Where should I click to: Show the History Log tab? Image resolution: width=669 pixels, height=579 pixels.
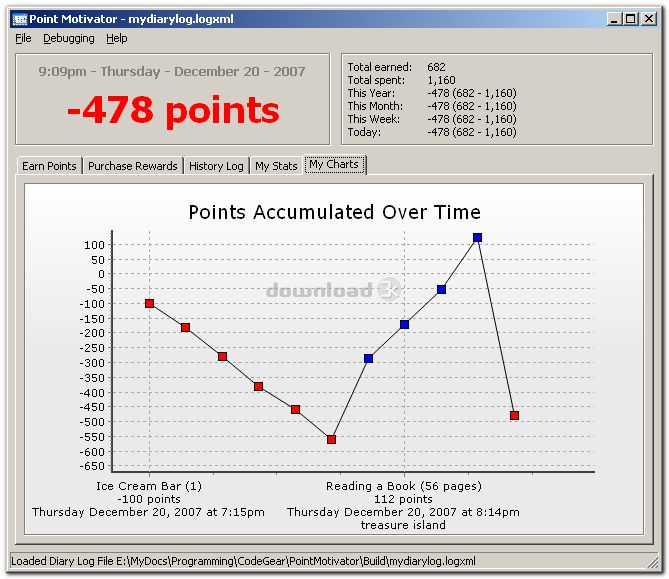[x=216, y=166]
